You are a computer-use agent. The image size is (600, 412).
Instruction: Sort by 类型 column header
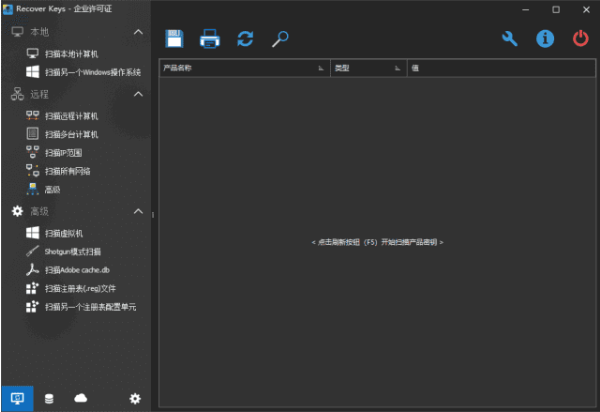point(367,69)
